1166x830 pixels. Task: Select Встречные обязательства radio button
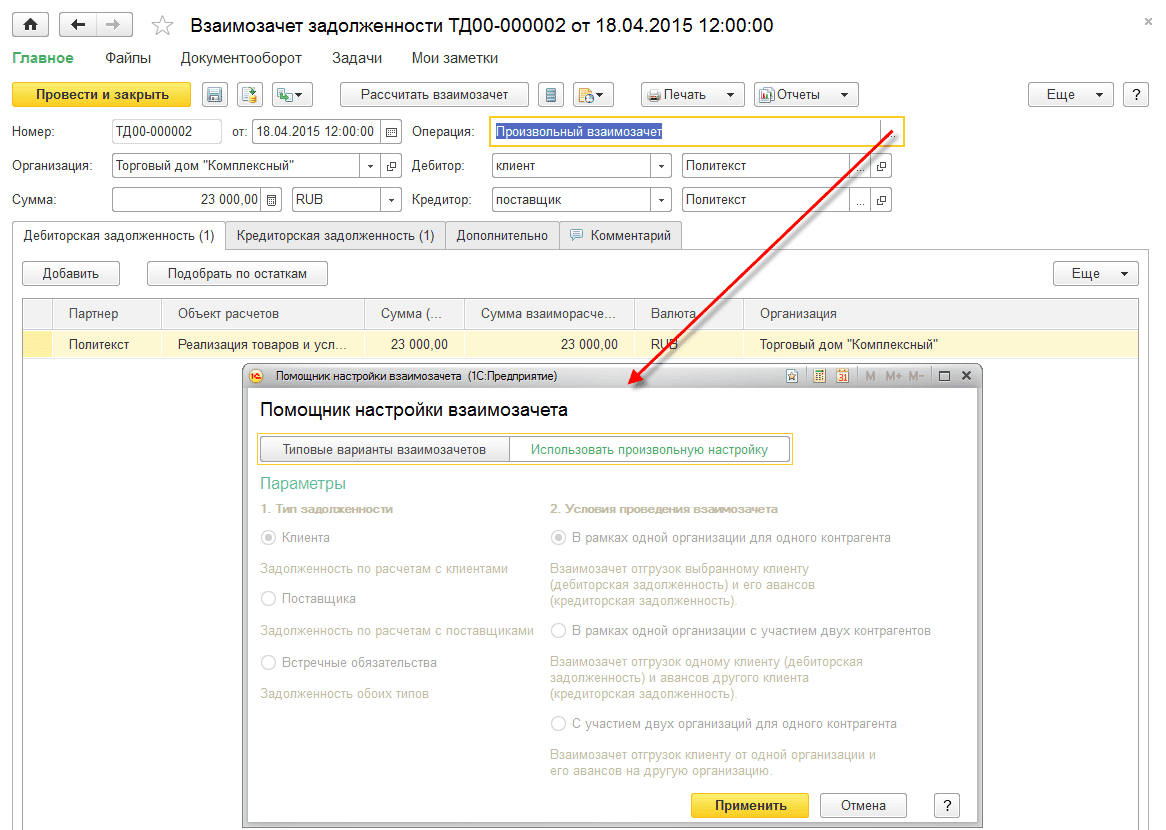click(268, 662)
